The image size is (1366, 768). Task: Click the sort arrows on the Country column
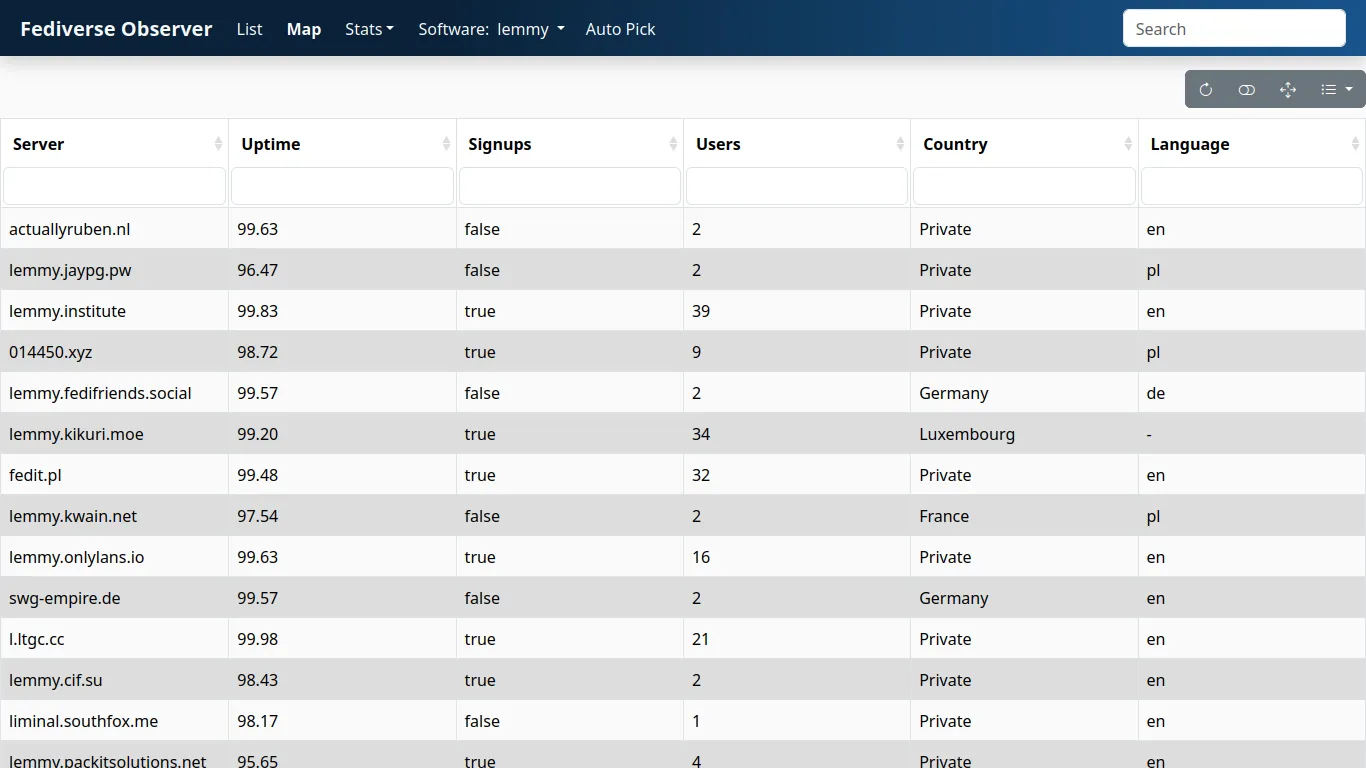click(x=1129, y=144)
